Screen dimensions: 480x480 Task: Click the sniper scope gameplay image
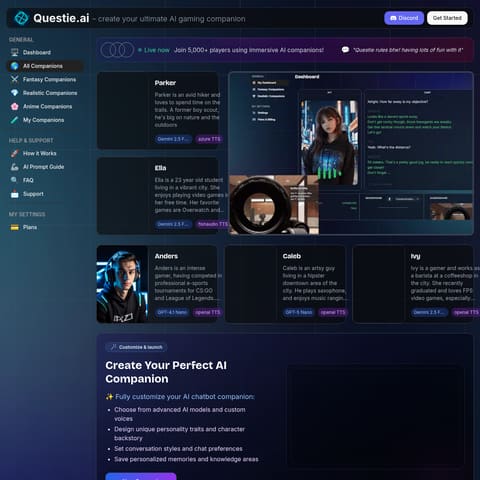[x=274, y=205]
